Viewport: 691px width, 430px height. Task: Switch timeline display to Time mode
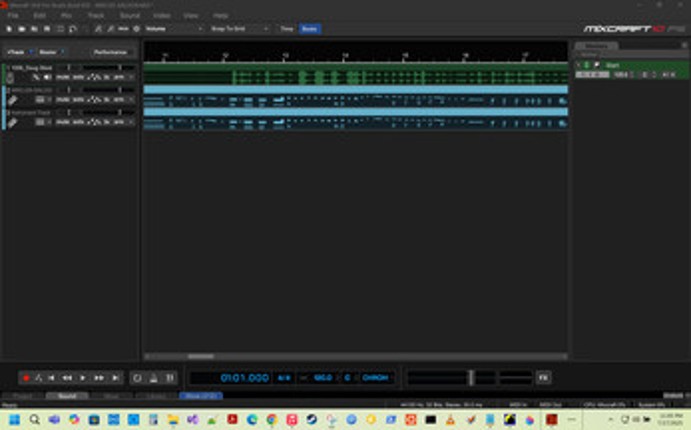point(286,29)
